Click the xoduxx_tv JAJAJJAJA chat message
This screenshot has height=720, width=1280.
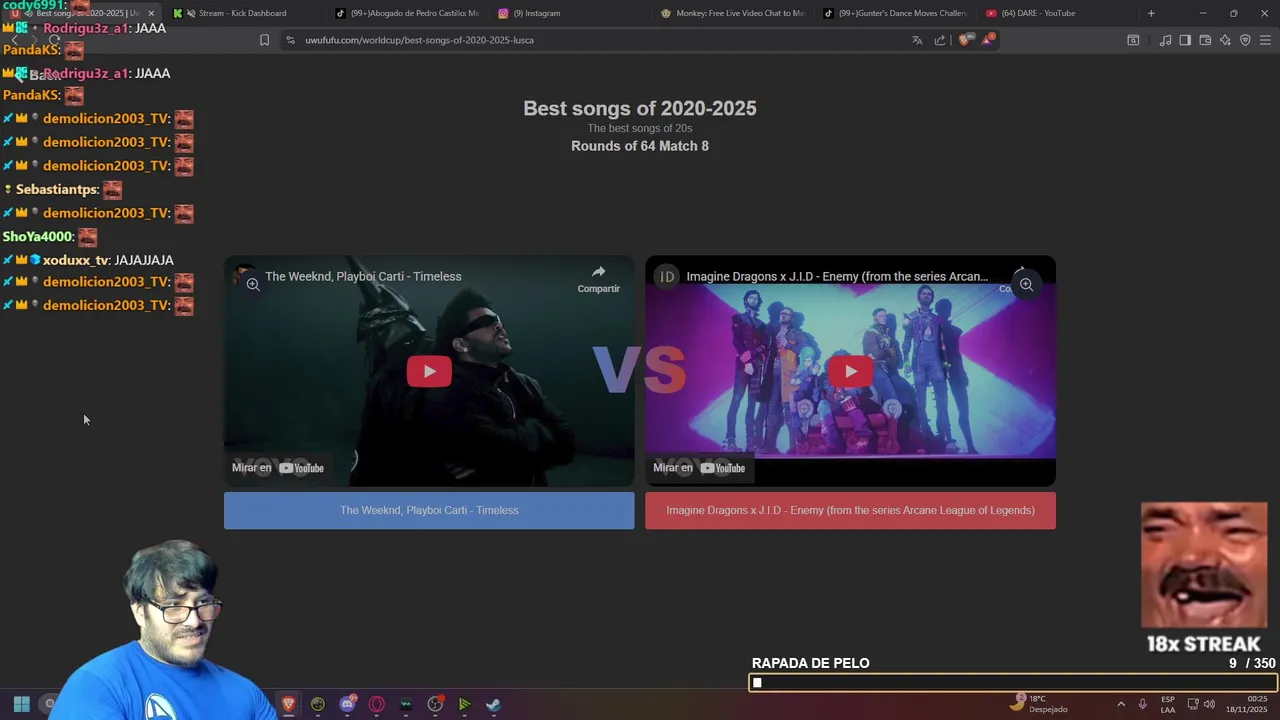88,260
